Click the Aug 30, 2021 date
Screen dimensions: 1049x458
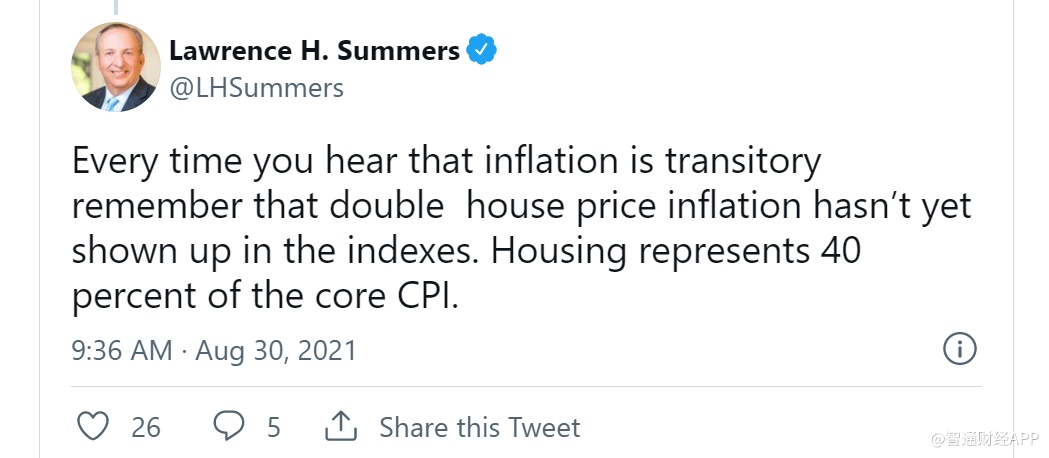click(x=275, y=351)
